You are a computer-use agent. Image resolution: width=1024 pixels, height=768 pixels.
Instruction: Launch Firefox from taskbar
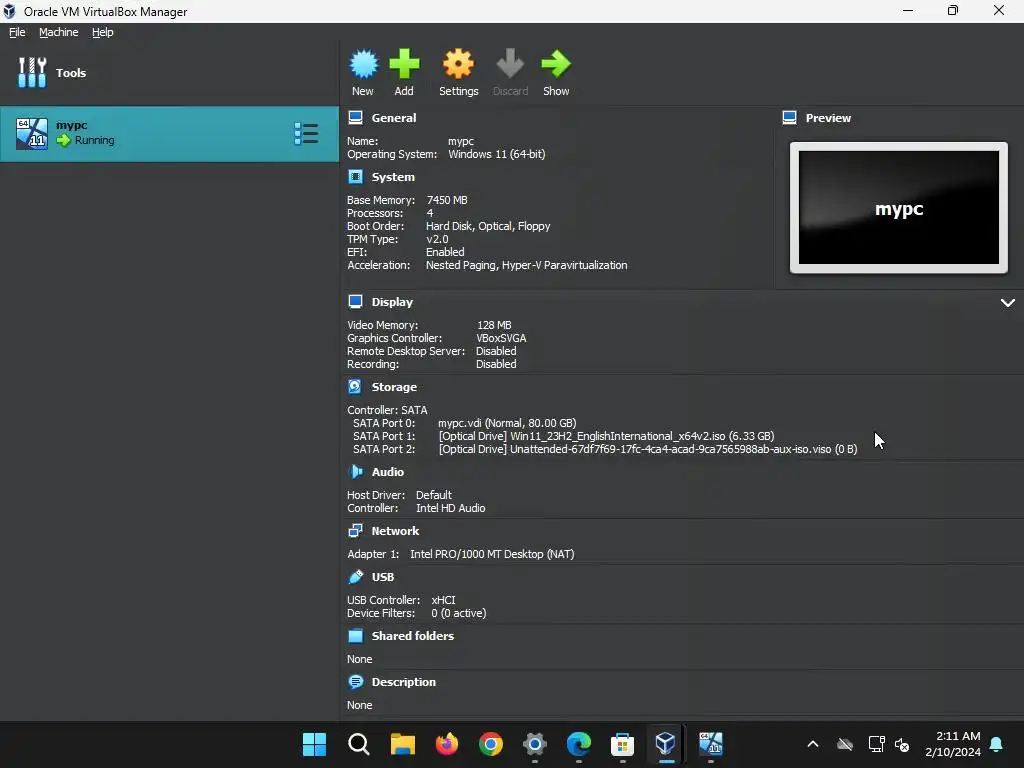tap(447, 744)
